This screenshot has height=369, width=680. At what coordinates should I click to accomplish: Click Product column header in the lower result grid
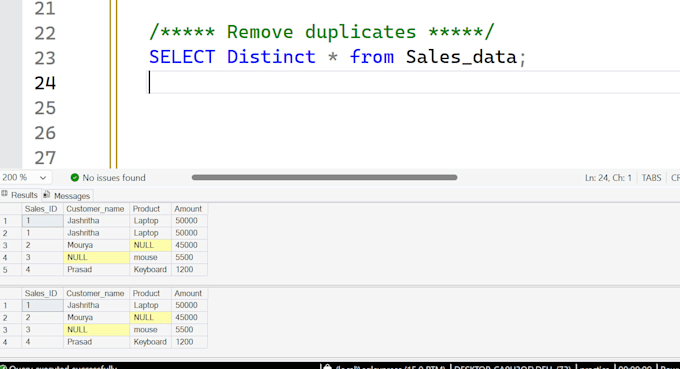150,293
